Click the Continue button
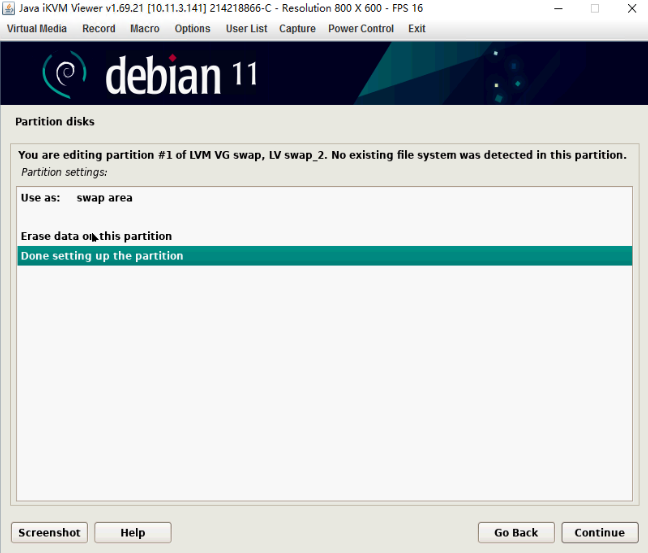The image size is (648, 553). coord(600,532)
